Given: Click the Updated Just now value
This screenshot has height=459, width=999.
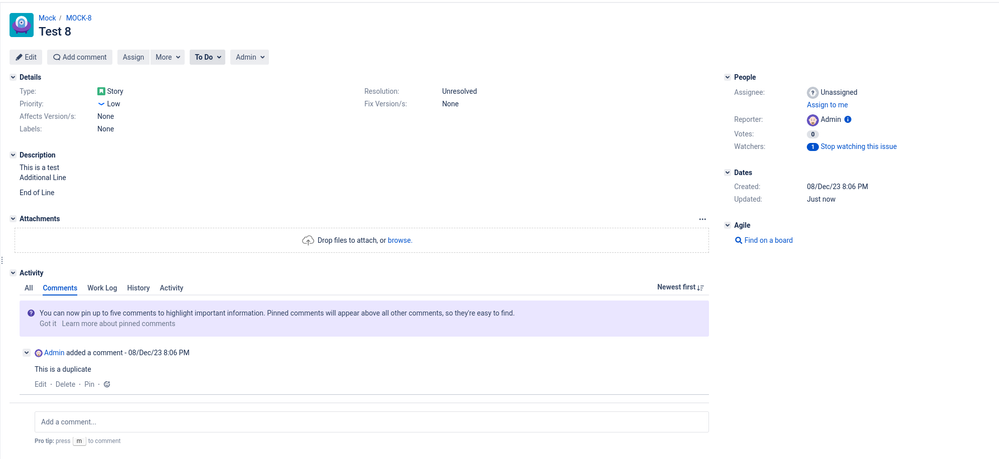Looking at the screenshot, I should [x=821, y=200].
